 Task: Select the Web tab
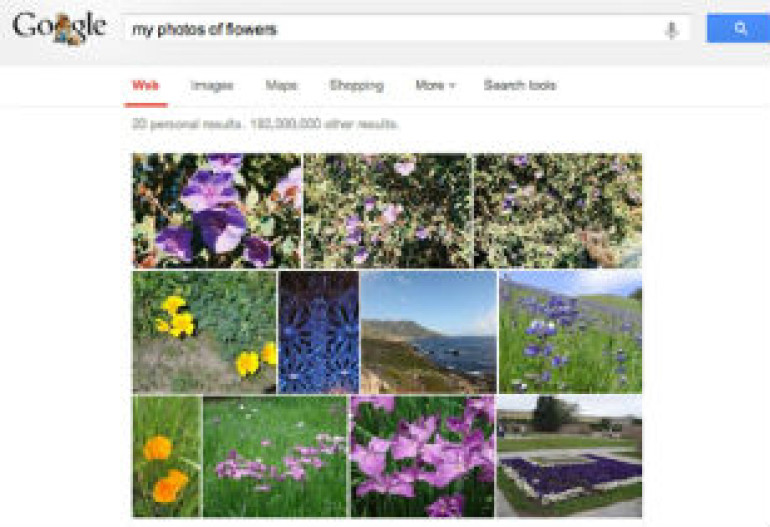[145, 85]
